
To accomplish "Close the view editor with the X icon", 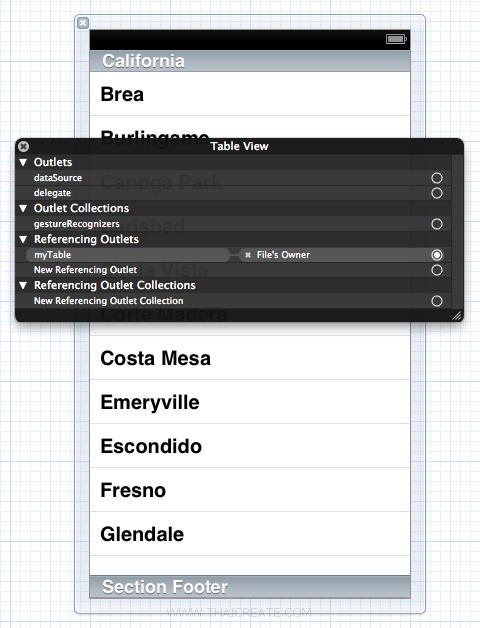I will click(x=83, y=23).
